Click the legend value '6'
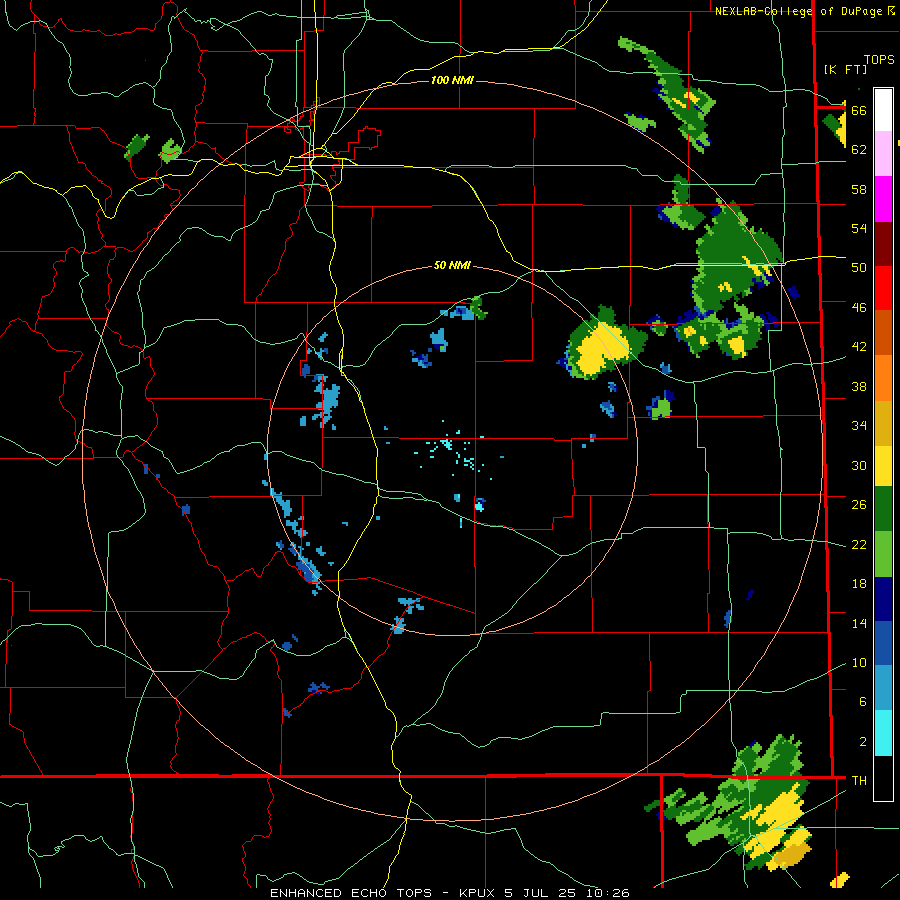This screenshot has height=900, width=900. 863,701
